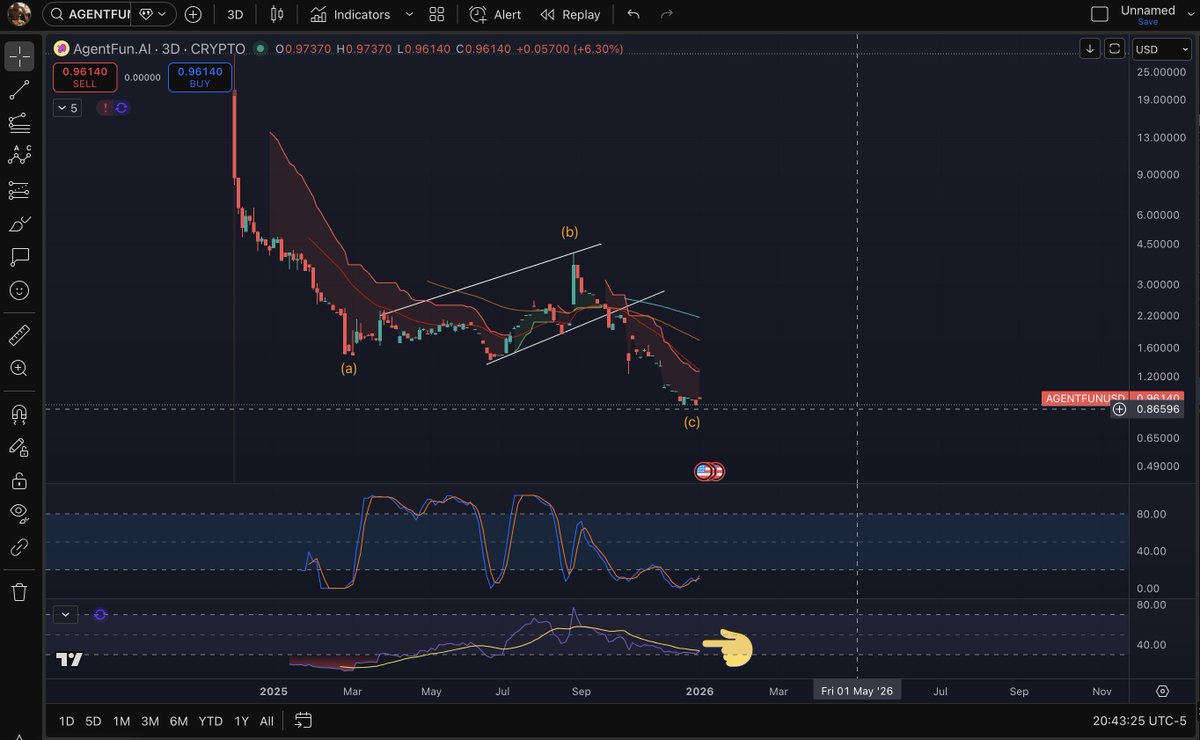Screen dimensions: 1200x740
Task: Select the ruler measure tool
Action: point(19,335)
